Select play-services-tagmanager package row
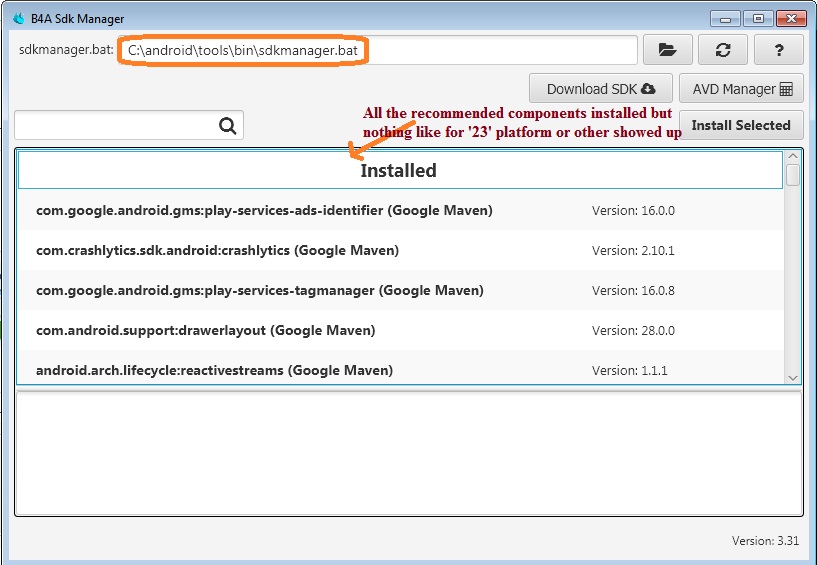This screenshot has width=817, height=565. [x=400, y=290]
